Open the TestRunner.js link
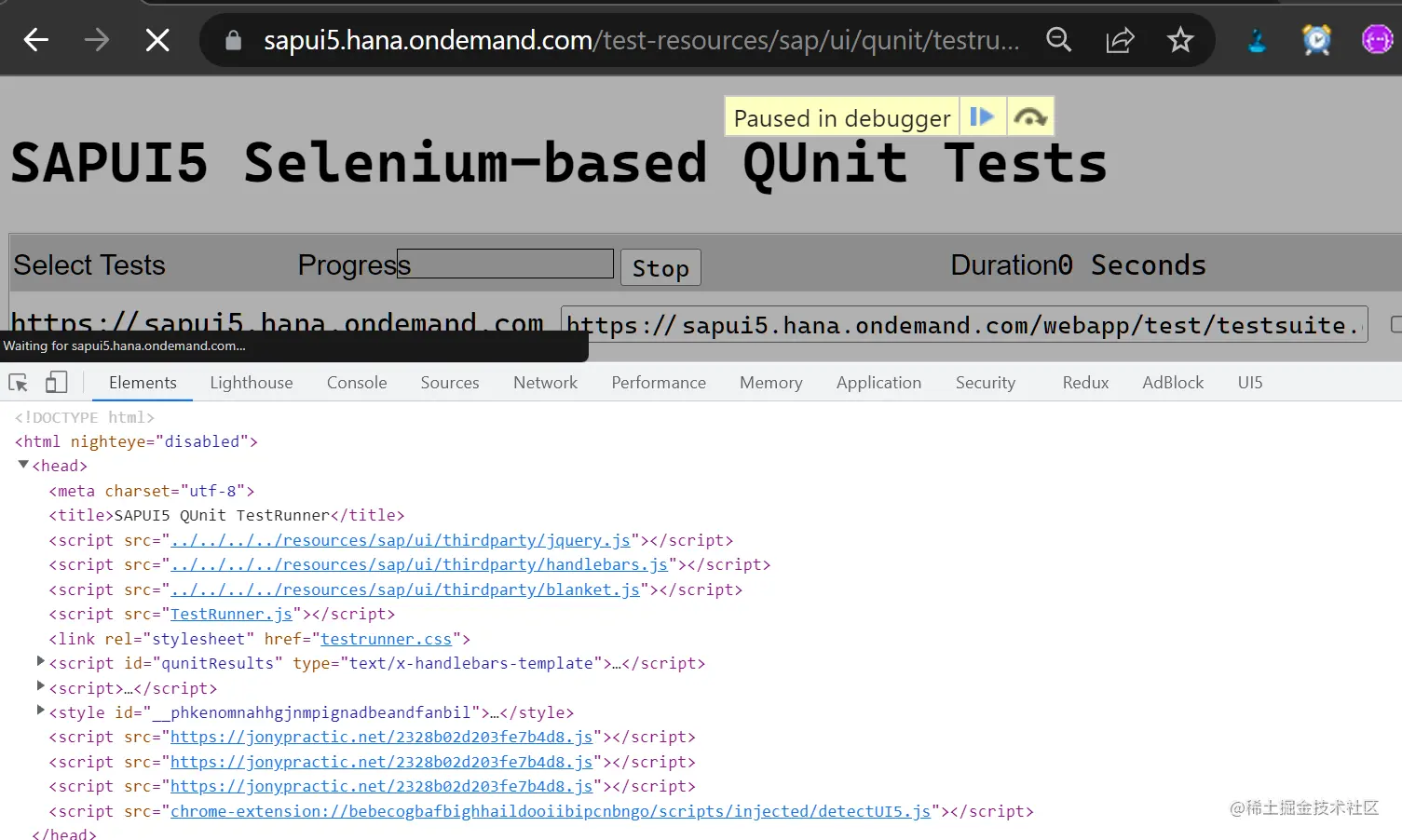Viewport: 1402px width, 840px height. click(231, 614)
